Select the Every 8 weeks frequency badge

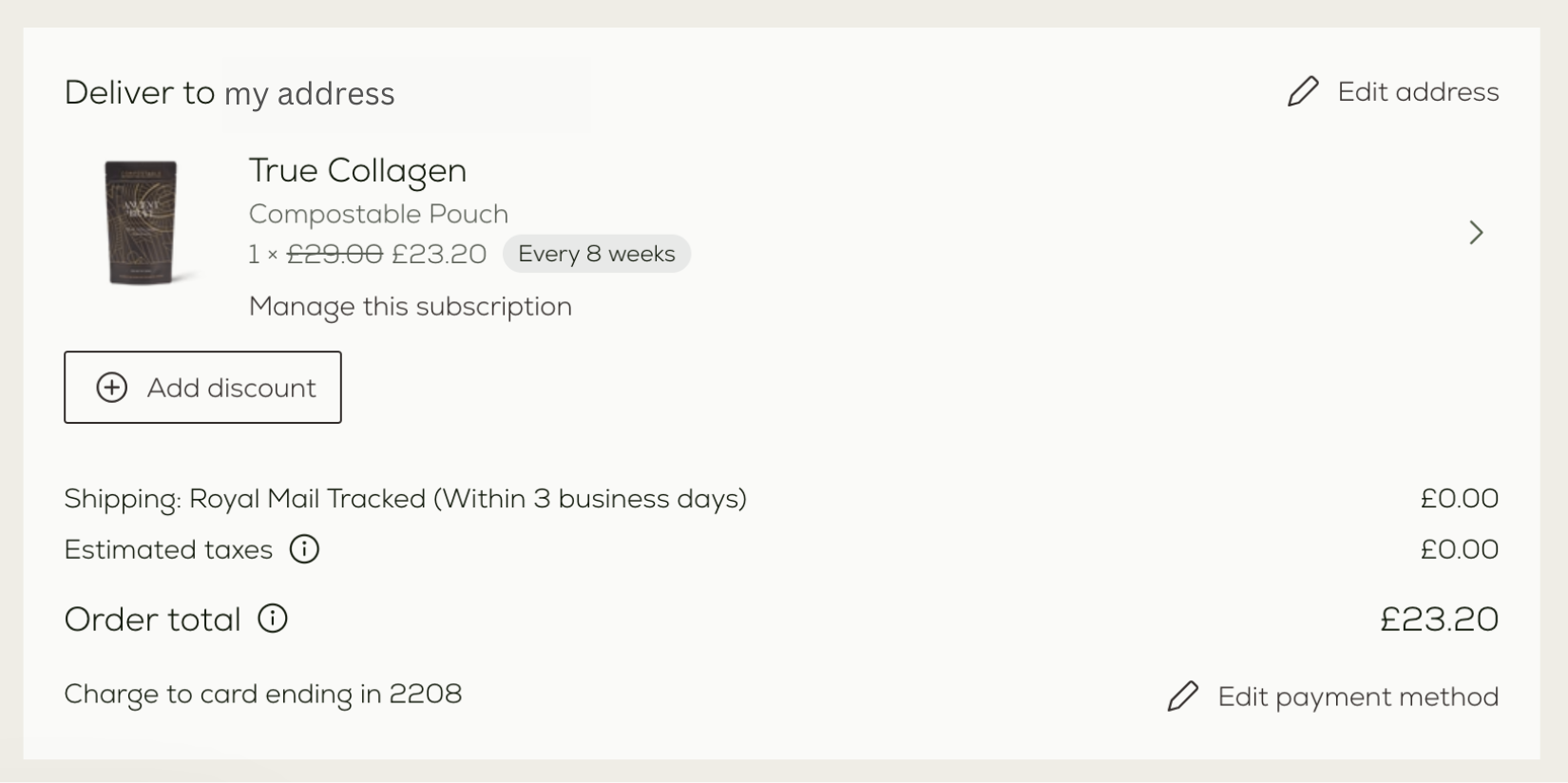tap(597, 254)
